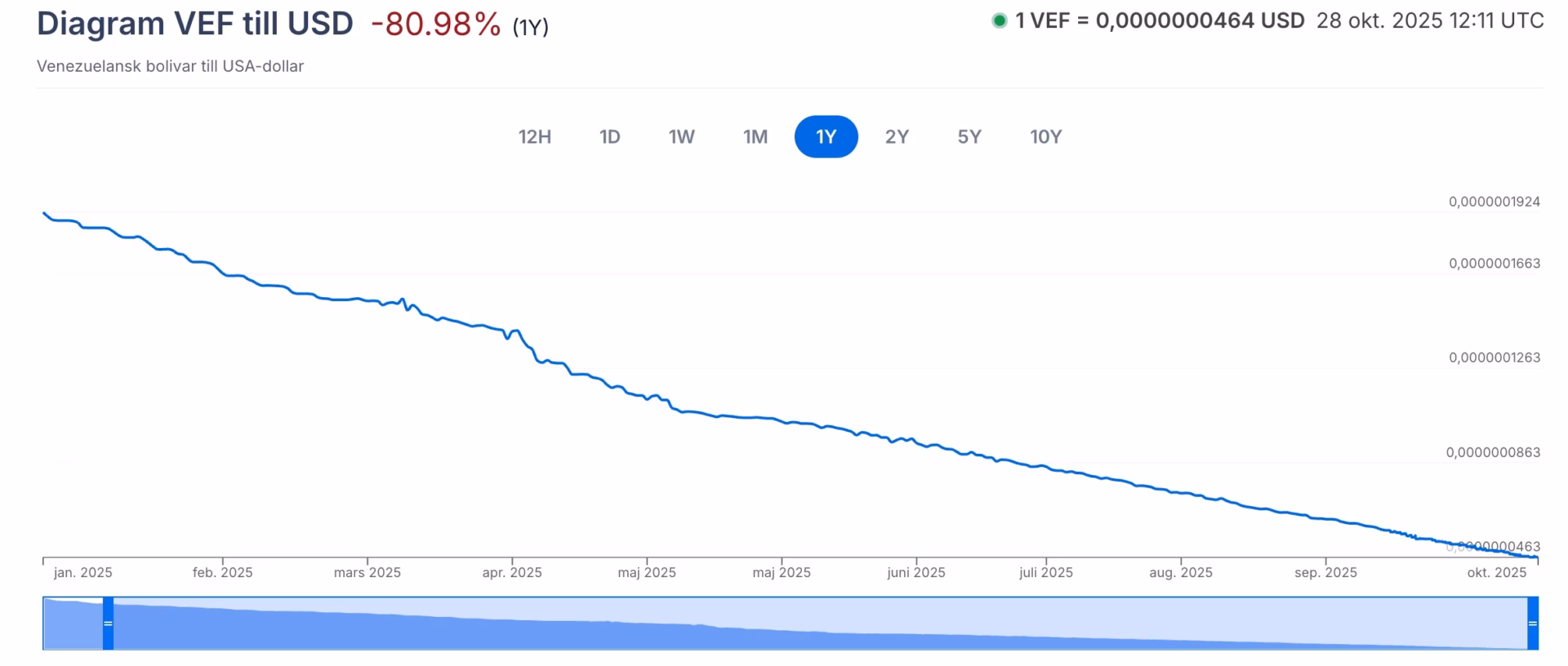This screenshot has height=666, width=1568.
Task: Click the apr. 2025 axis label
Action: pyautogui.click(x=512, y=573)
